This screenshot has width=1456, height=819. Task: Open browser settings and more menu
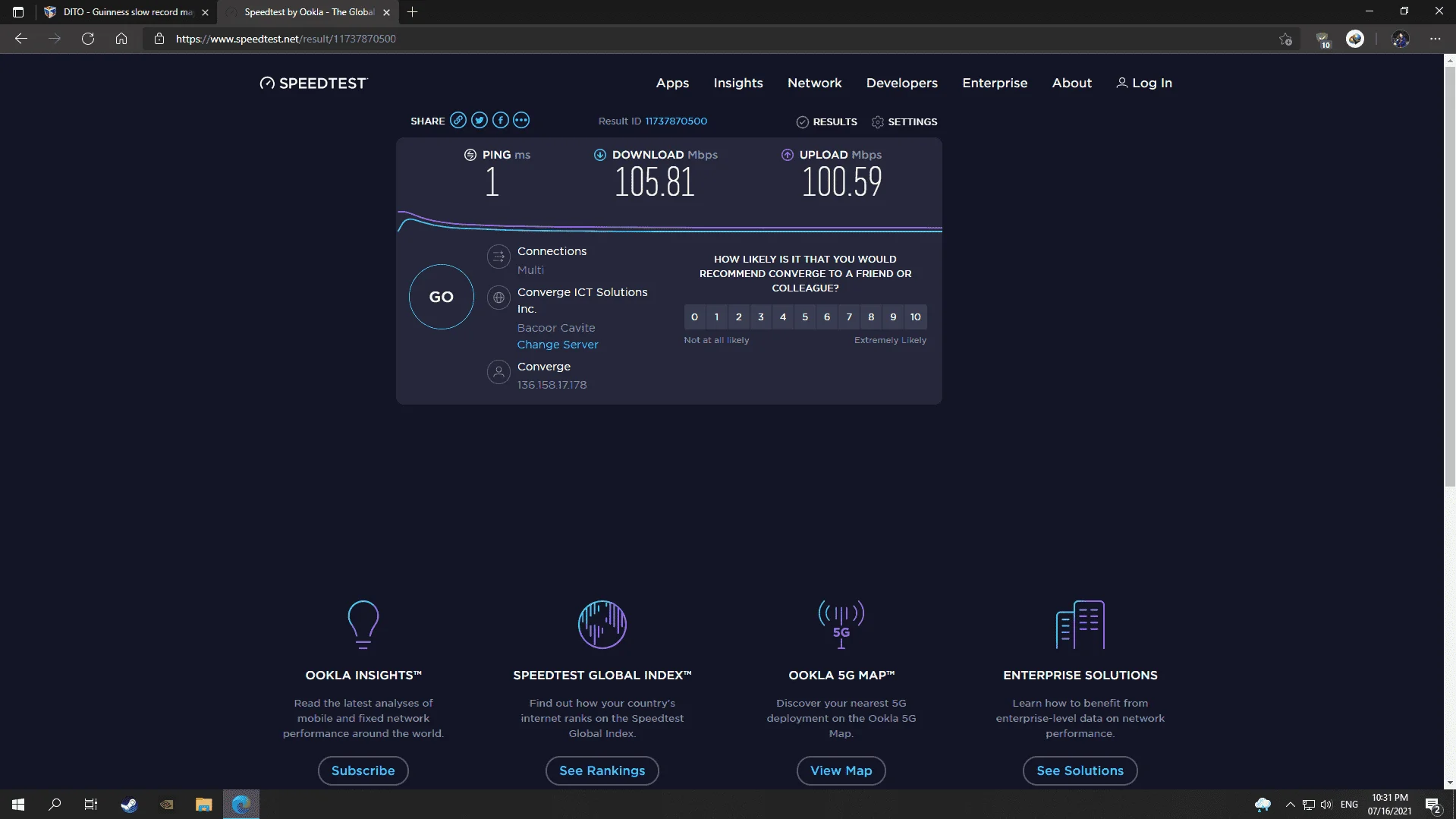click(x=1436, y=39)
